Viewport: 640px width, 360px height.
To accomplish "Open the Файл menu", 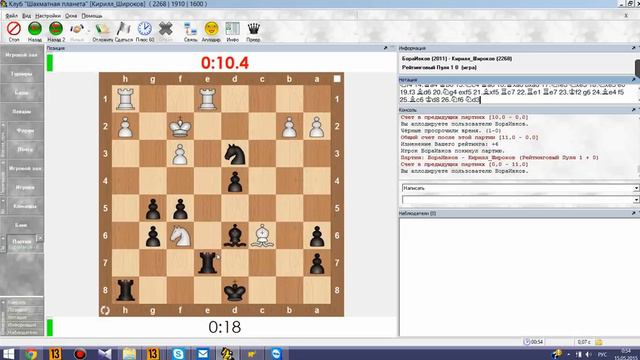I will pos(11,16).
